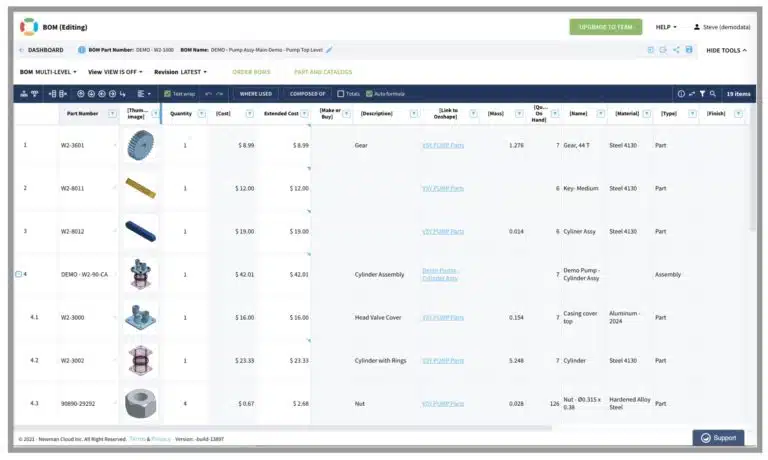Click the WHERE USED button
768x460 pixels.
[256, 94]
